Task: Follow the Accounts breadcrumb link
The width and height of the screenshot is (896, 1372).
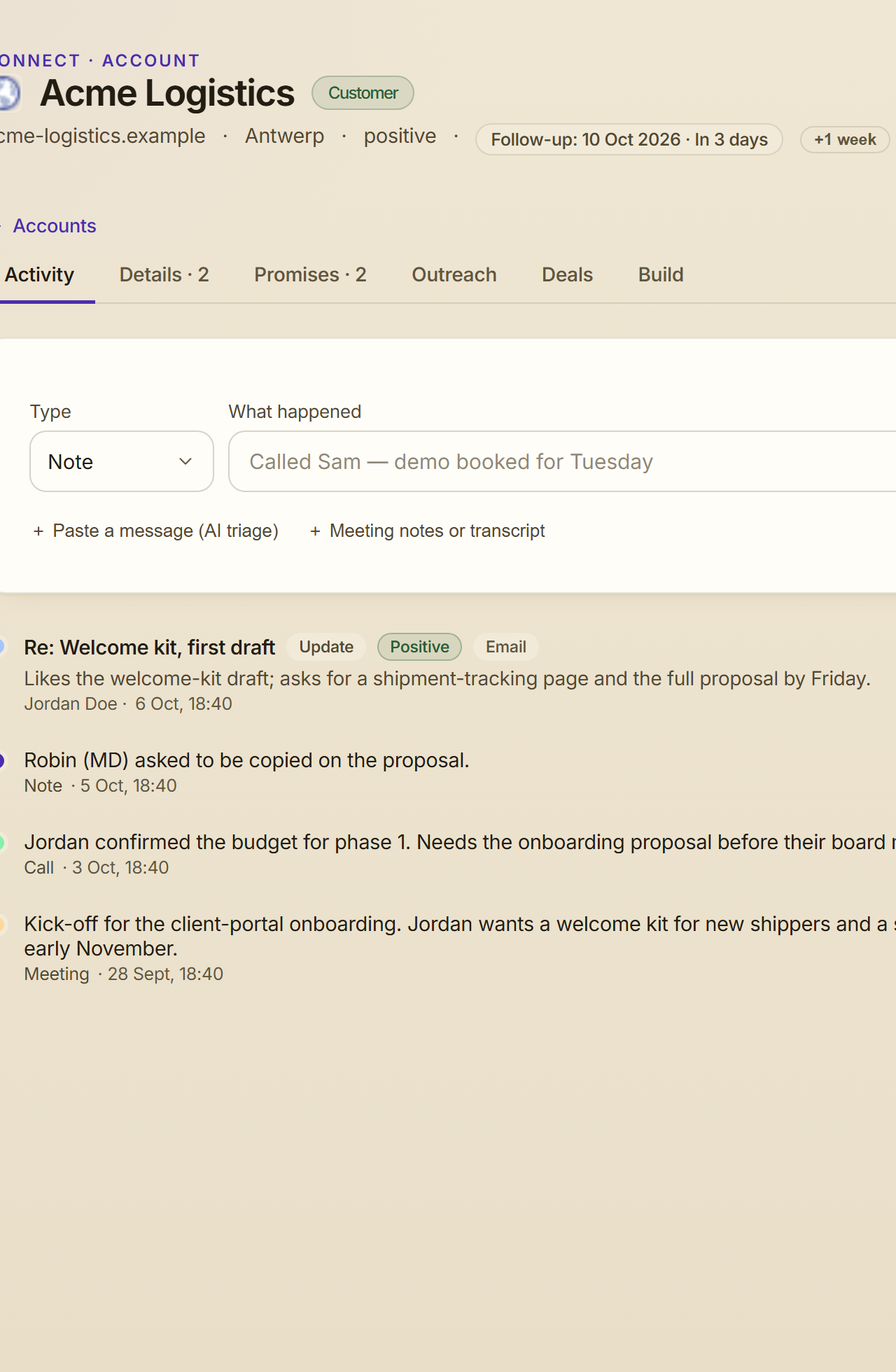Action: click(x=55, y=226)
